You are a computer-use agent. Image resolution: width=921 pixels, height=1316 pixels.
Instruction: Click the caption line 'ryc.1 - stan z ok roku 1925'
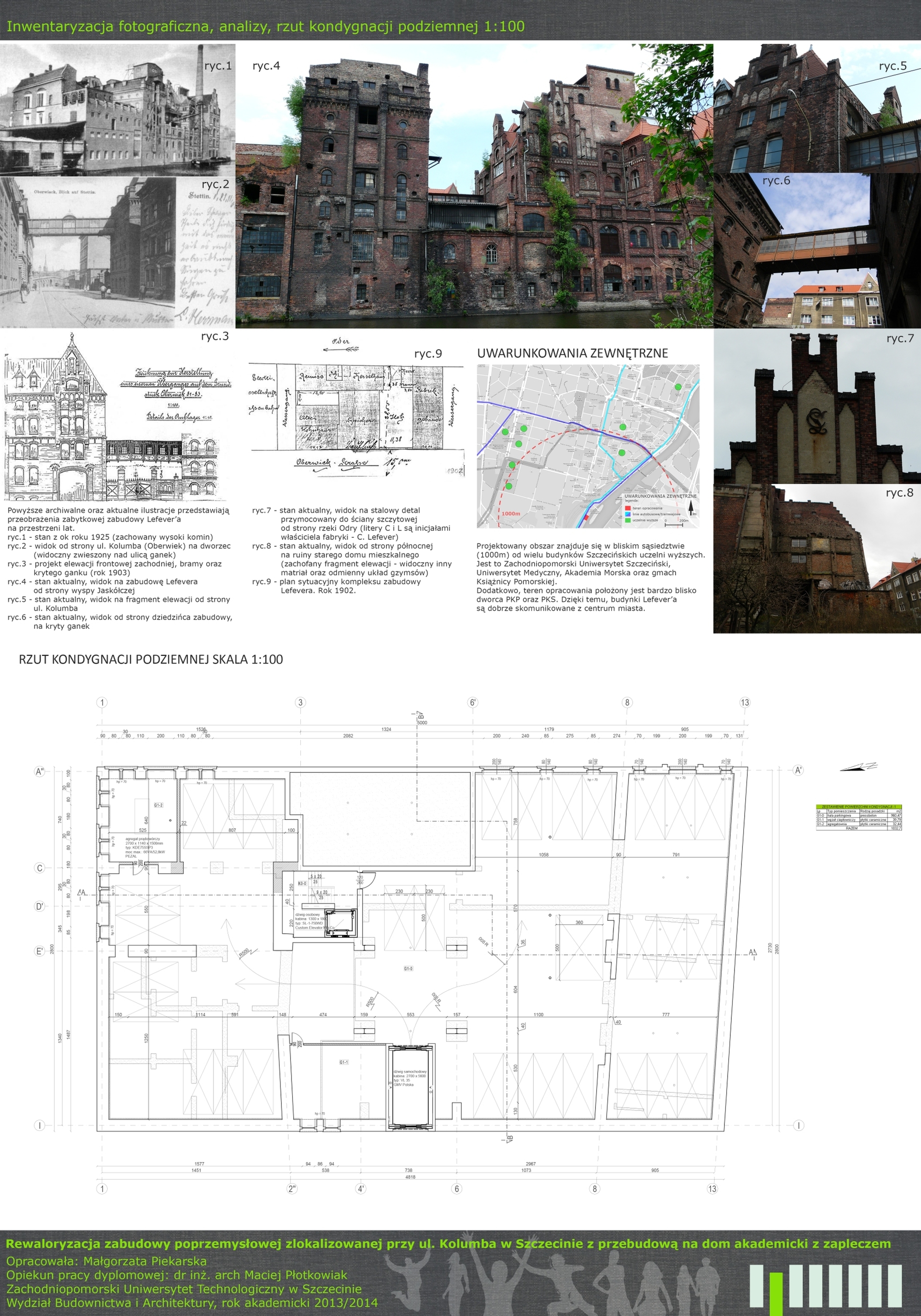[x=110, y=537]
